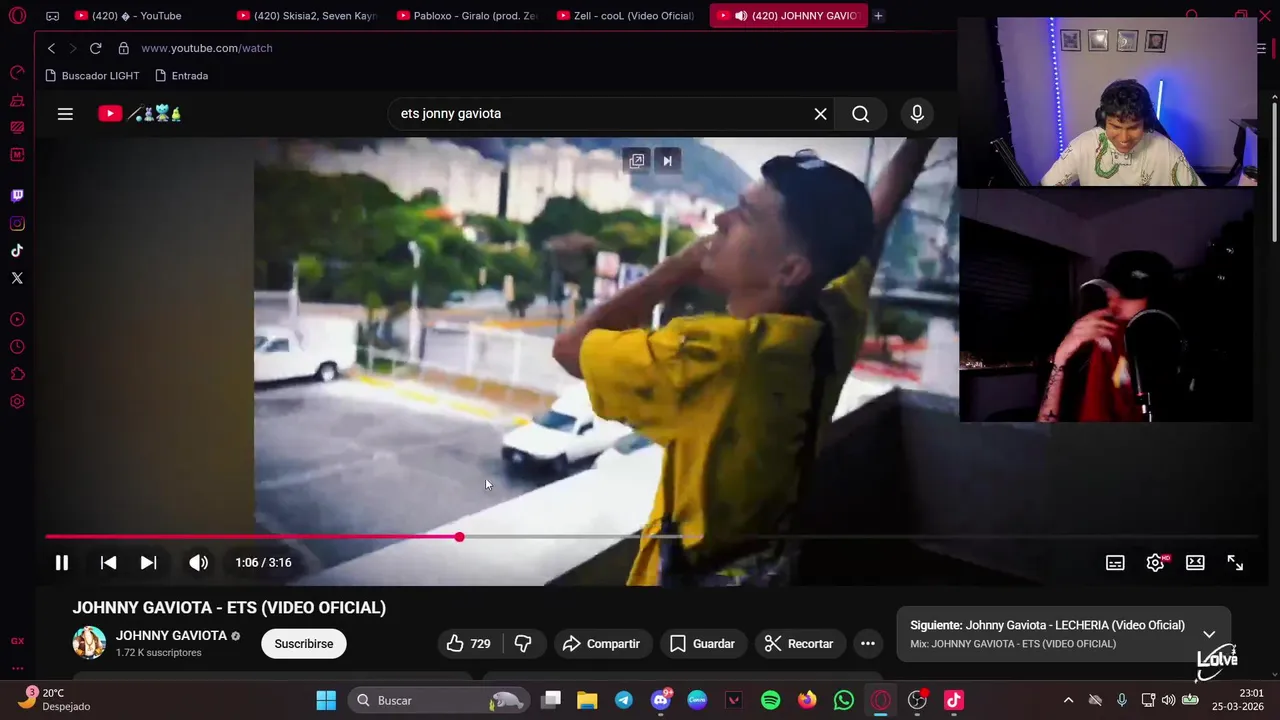Open the striped GX Mods icon in sidebar
This screenshot has height=720, width=1280.
(17, 127)
